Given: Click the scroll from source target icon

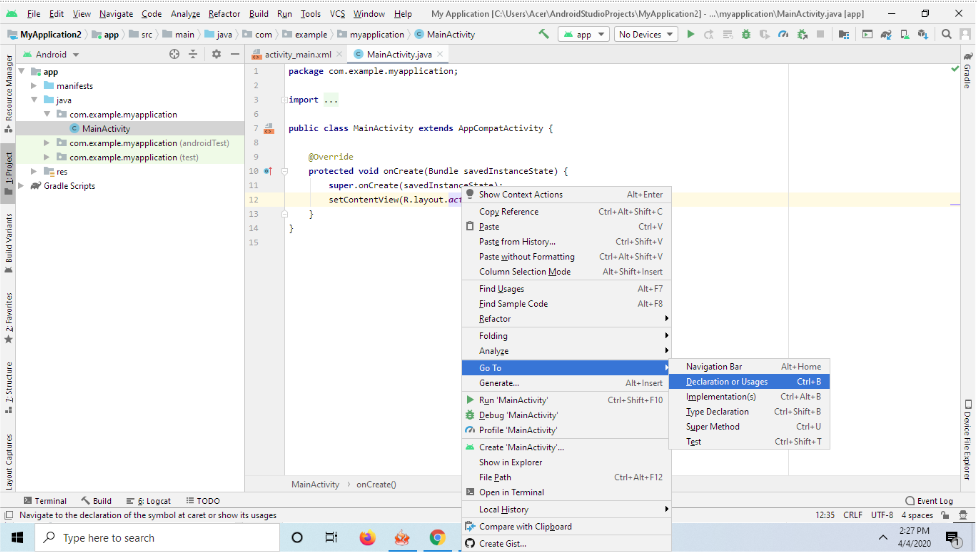Looking at the screenshot, I should [175, 54].
